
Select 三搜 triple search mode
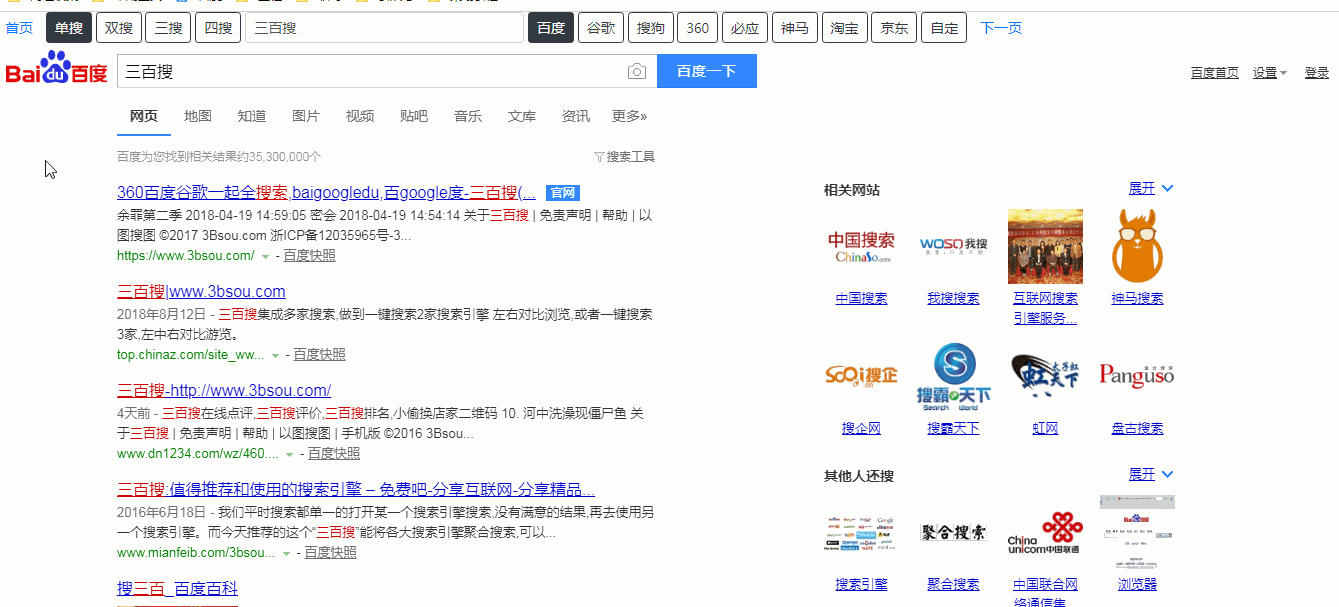coord(168,28)
